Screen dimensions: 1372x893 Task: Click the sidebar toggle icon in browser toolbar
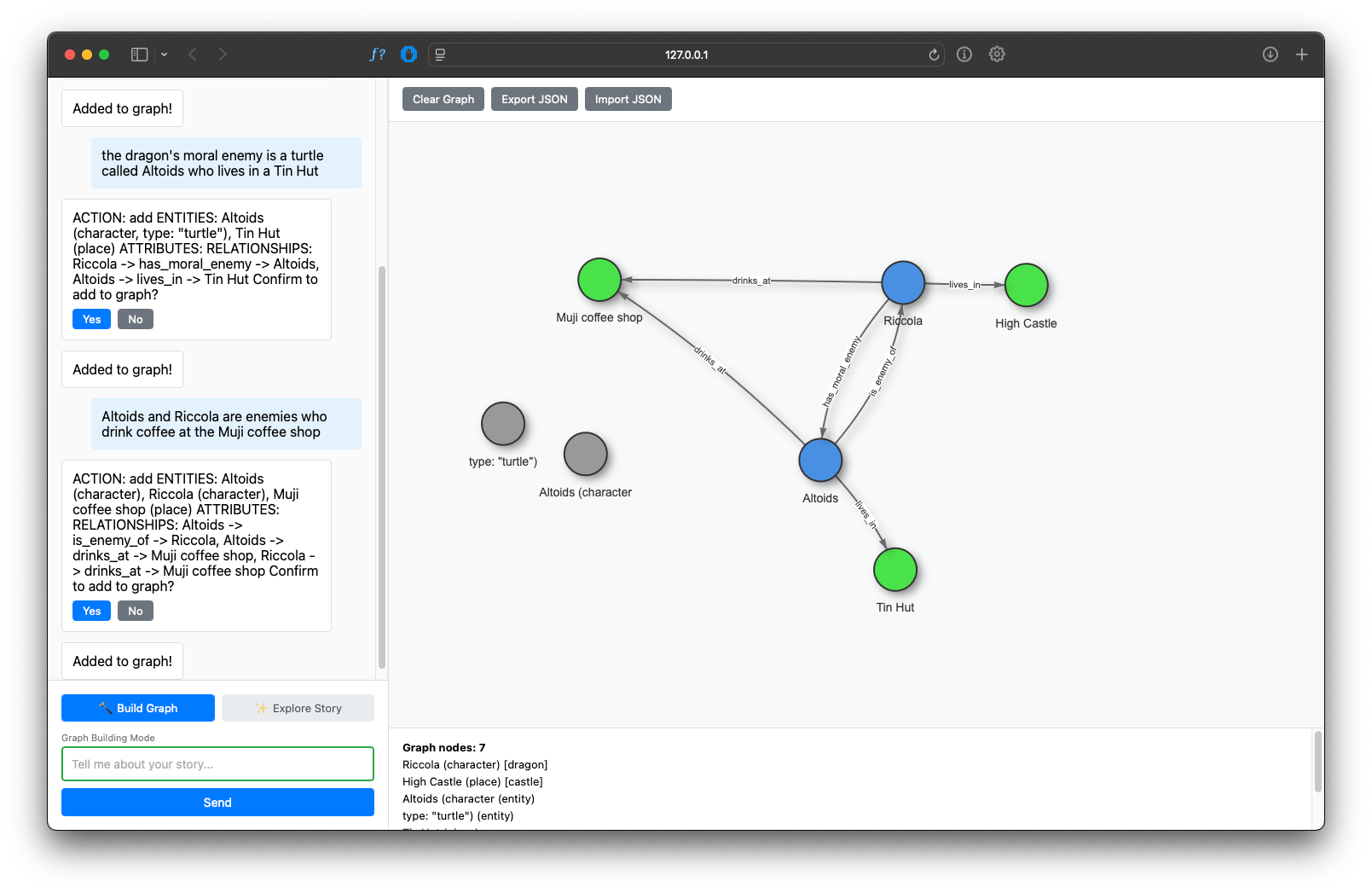click(139, 55)
